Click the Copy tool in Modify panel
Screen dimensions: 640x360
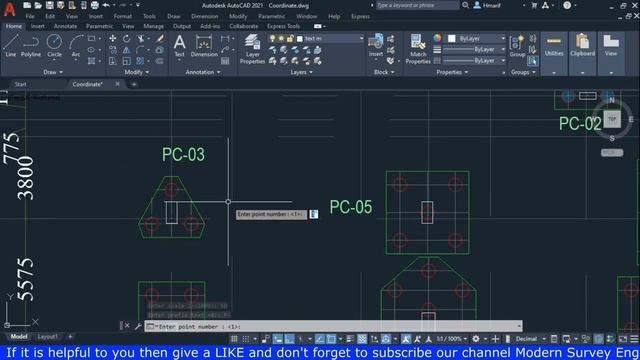tap(113, 50)
